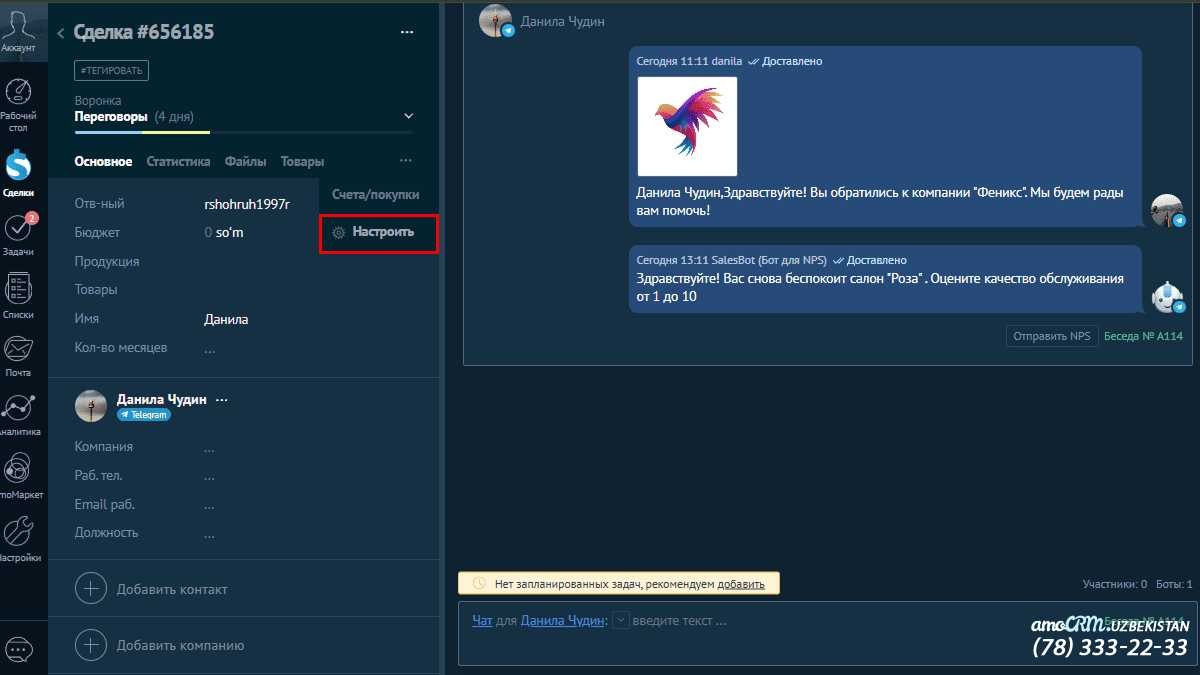The height and width of the screenshot is (675, 1200).
Task: Switch to the Основное tab
Action: click(103, 161)
